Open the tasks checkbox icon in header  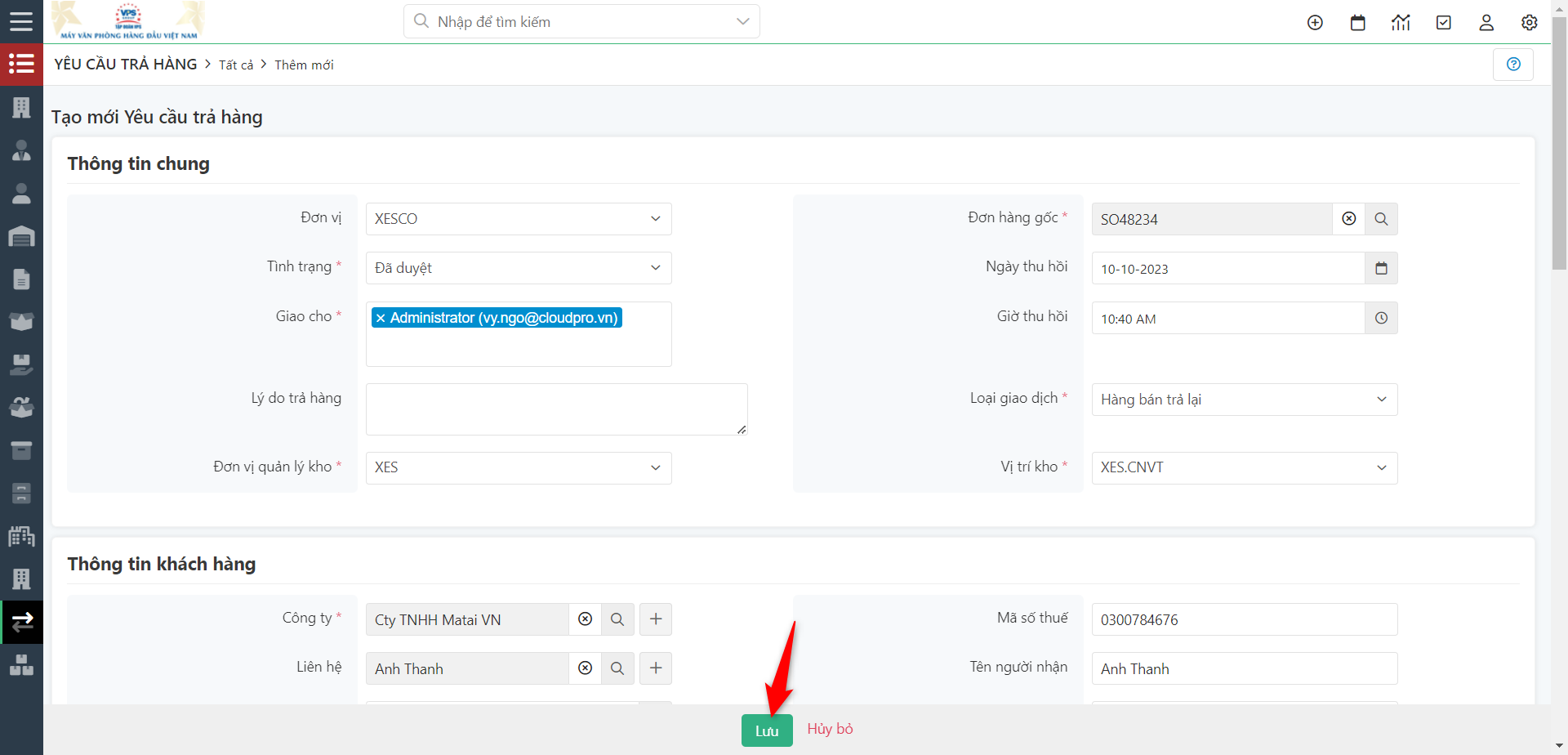pyautogui.click(x=1444, y=23)
